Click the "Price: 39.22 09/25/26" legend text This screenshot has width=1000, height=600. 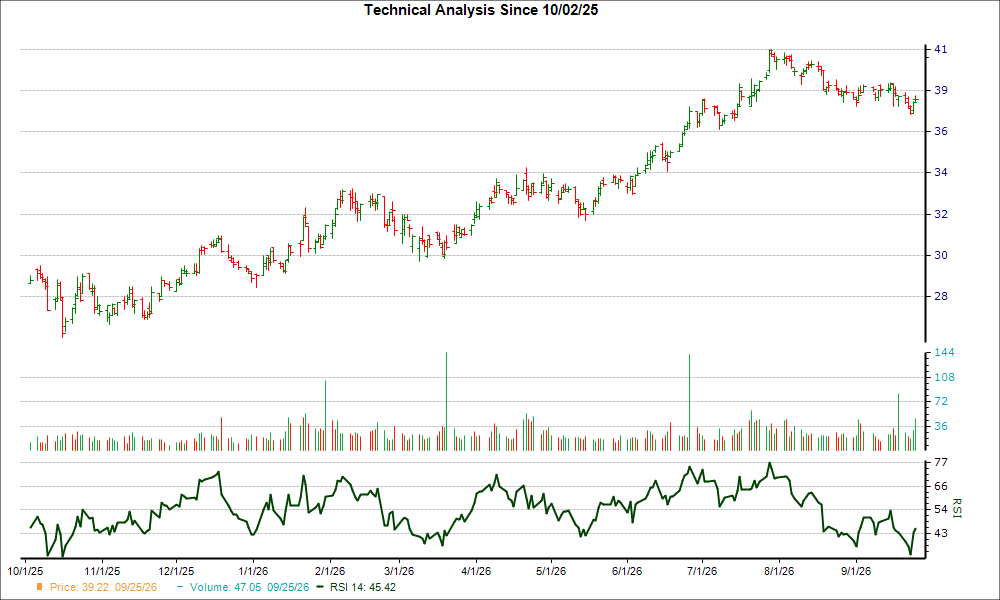tap(103, 587)
